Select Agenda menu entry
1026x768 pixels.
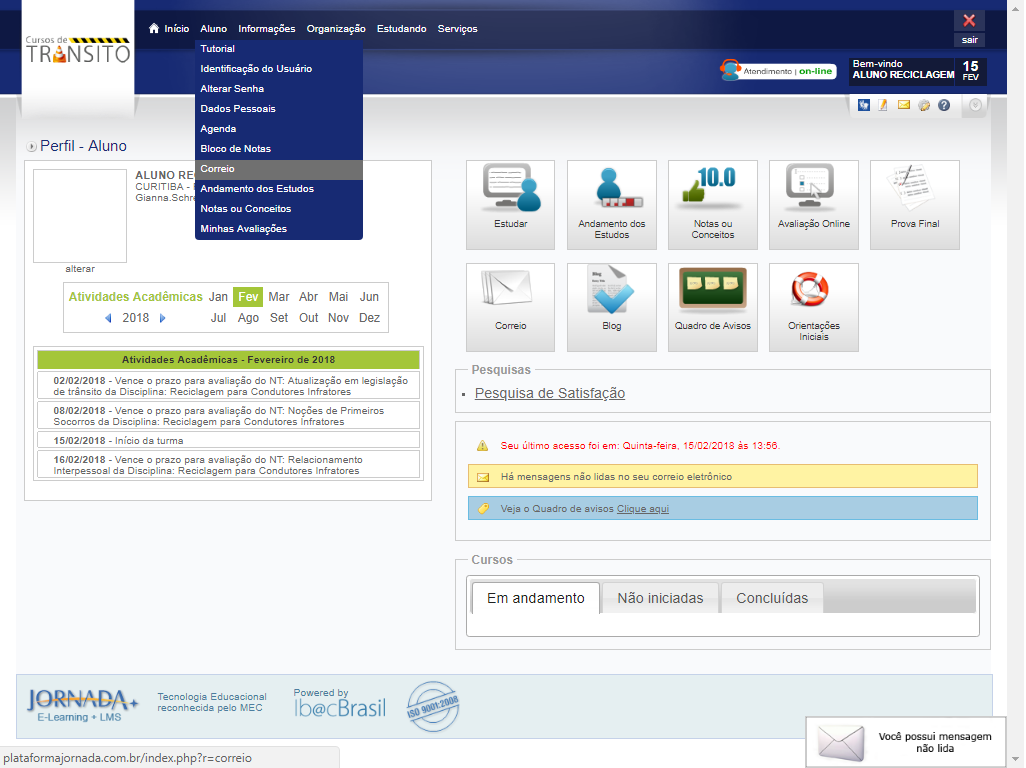(279, 128)
